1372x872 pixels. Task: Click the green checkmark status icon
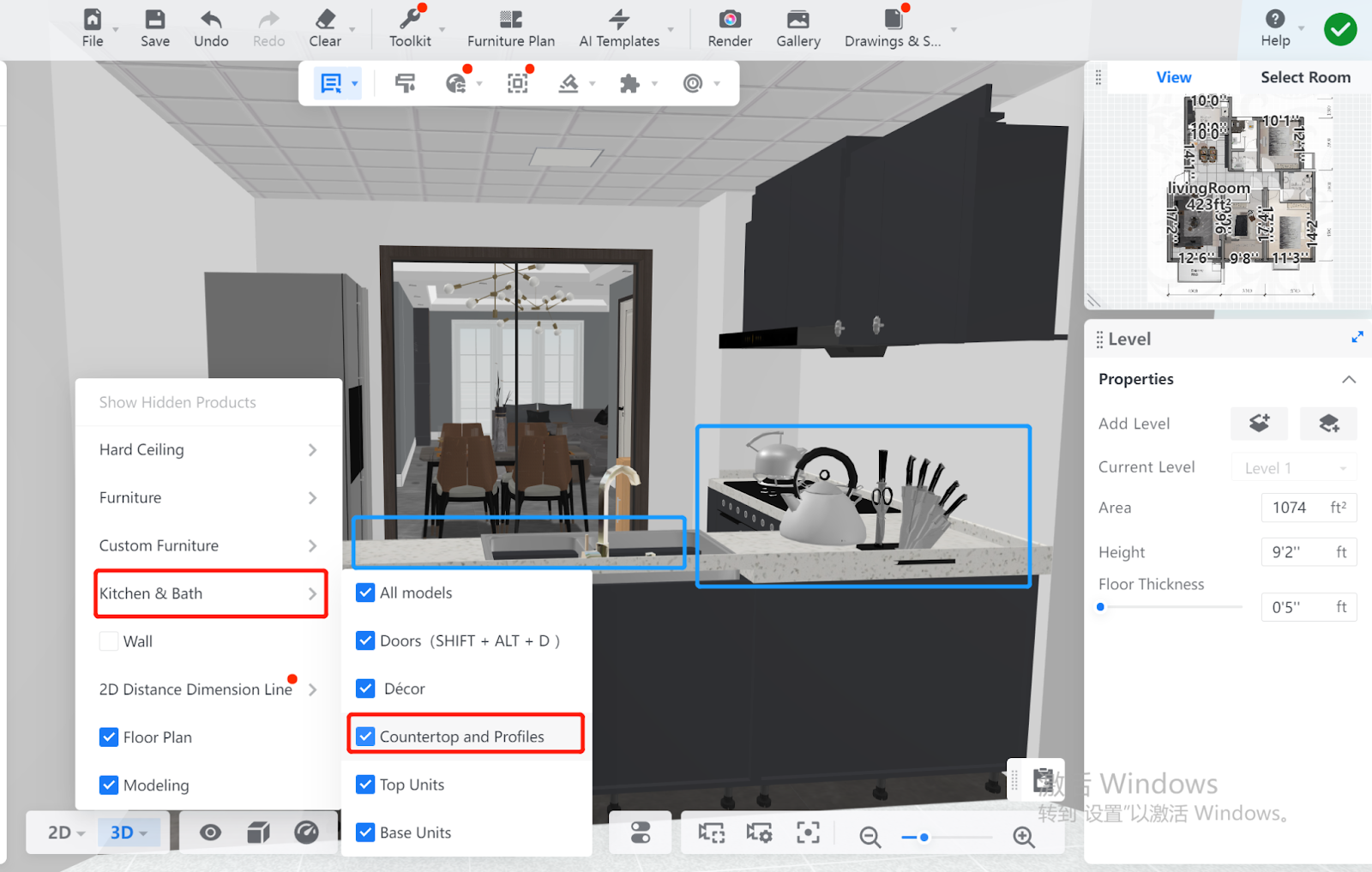[1340, 29]
